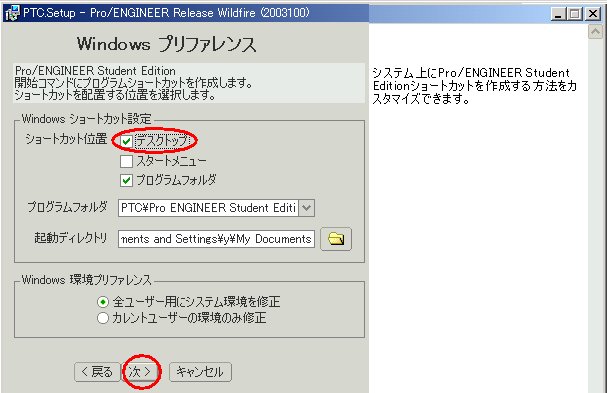Check the デスクトップ shortcut checkbox
607x393 pixels.
click(x=126, y=141)
